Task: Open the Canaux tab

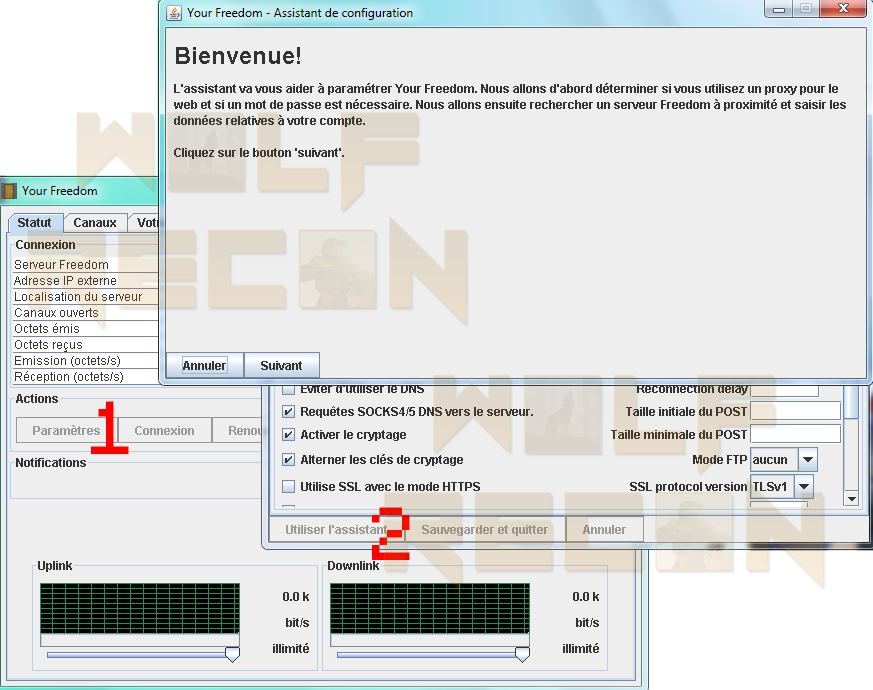Action: [95, 223]
